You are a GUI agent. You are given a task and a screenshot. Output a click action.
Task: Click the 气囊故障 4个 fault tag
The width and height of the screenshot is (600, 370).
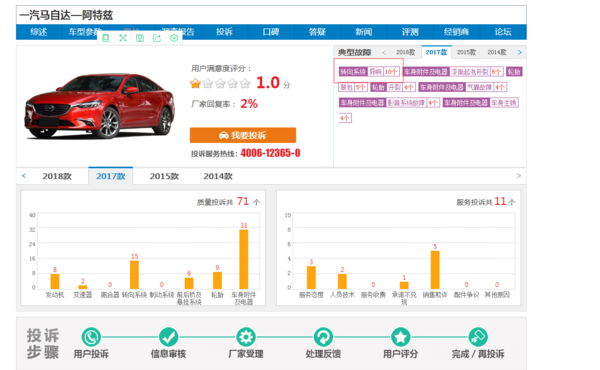pos(463,87)
